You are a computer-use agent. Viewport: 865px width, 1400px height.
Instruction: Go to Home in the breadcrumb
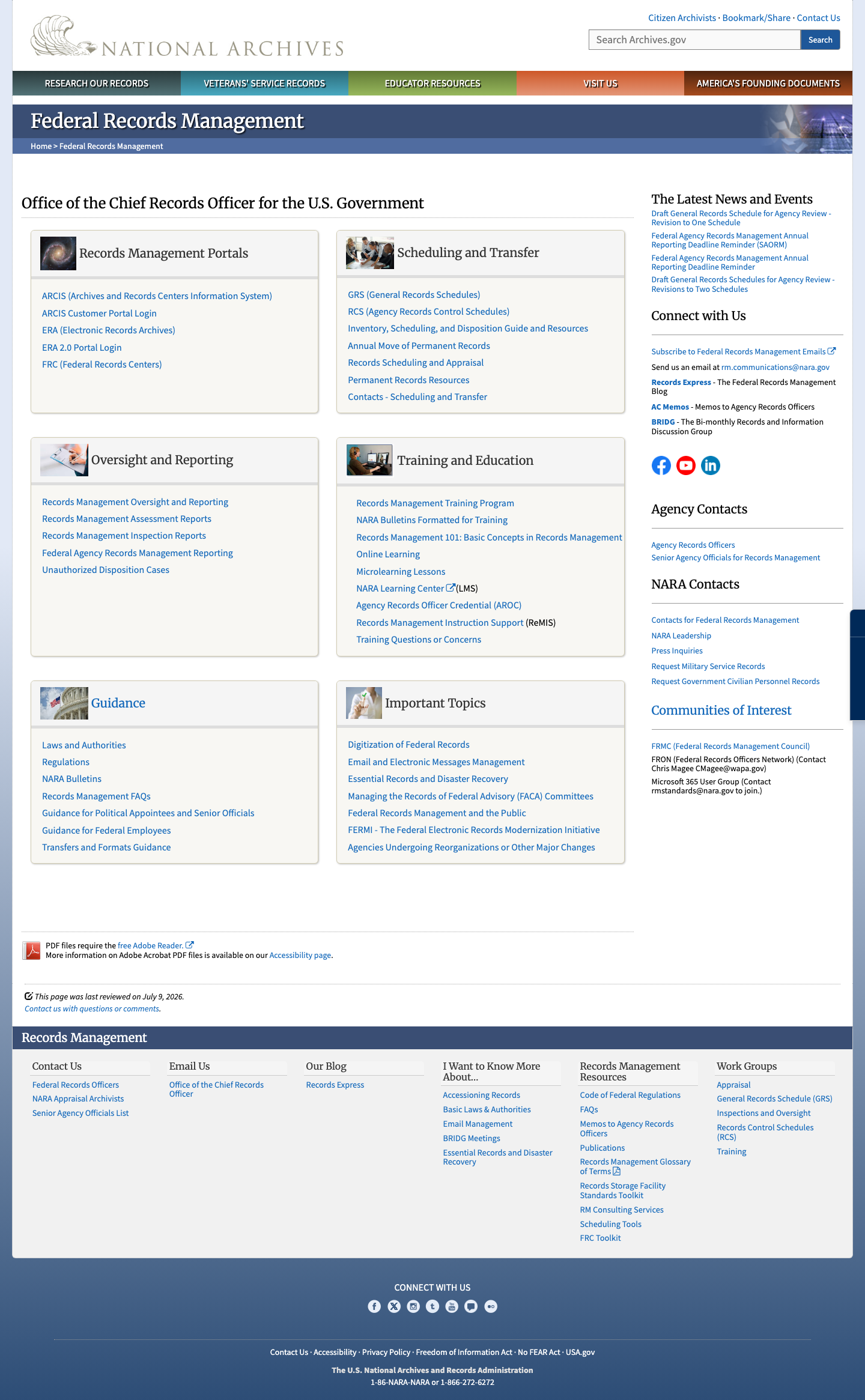coord(41,147)
